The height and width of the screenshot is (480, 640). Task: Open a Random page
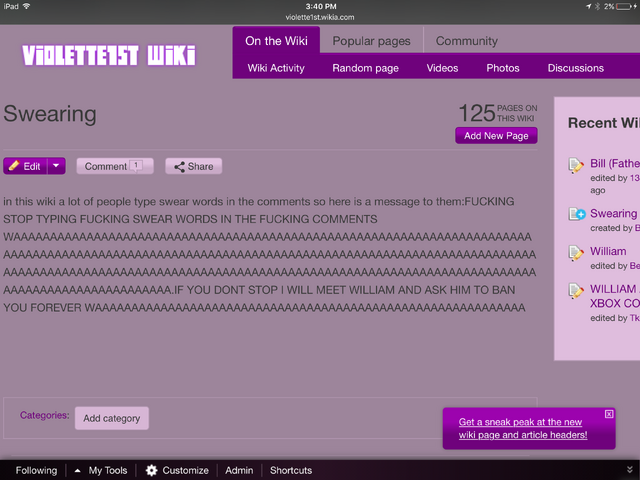click(x=365, y=68)
